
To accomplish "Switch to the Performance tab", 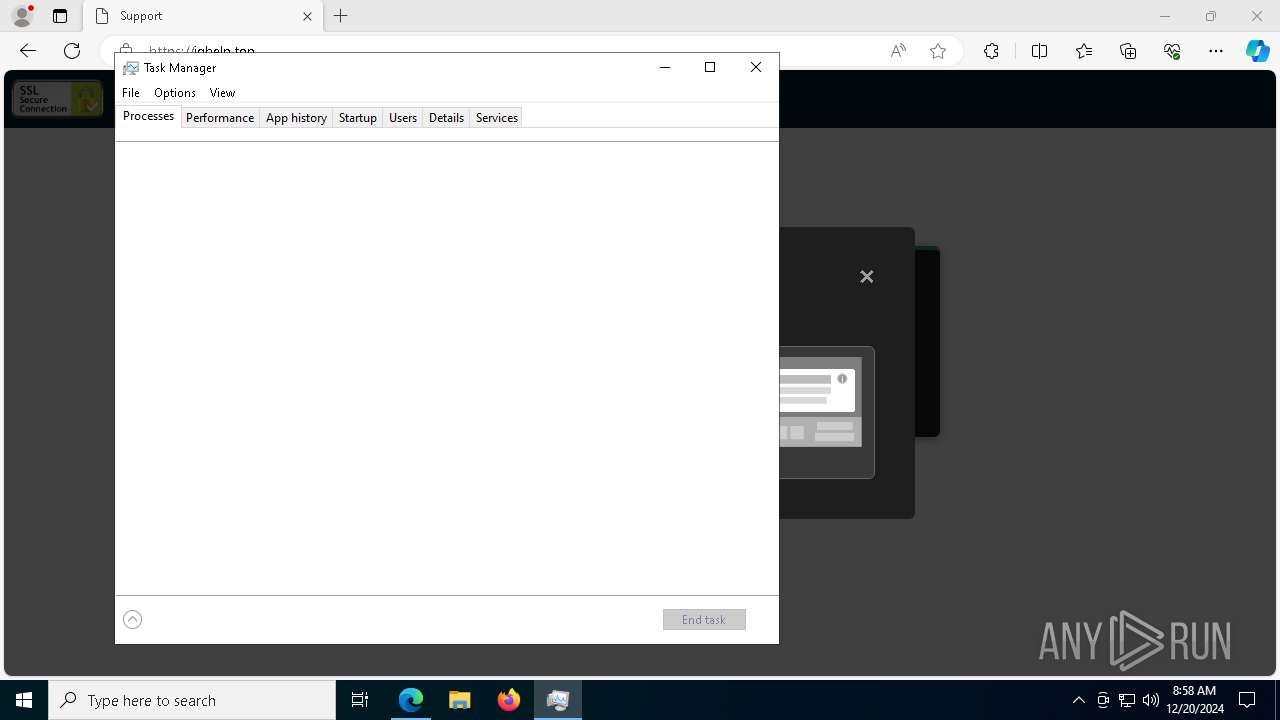I will click(220, 117).
